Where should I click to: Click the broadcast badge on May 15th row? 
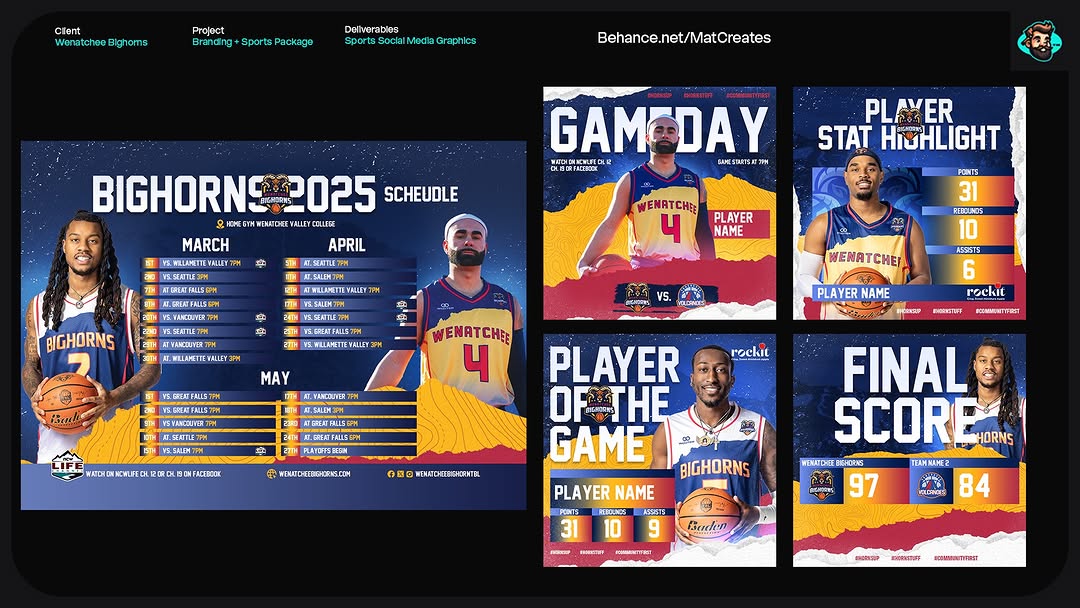pos(260,451)
